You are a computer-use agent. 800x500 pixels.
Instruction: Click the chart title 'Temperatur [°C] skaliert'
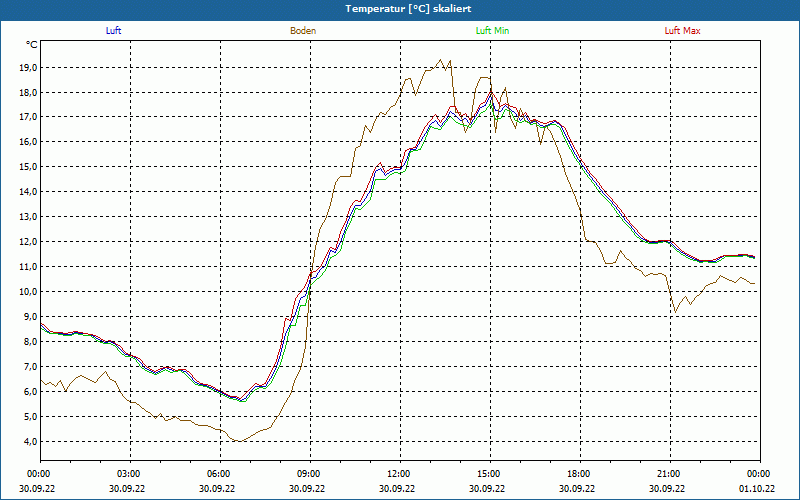[x=408, y=9]
